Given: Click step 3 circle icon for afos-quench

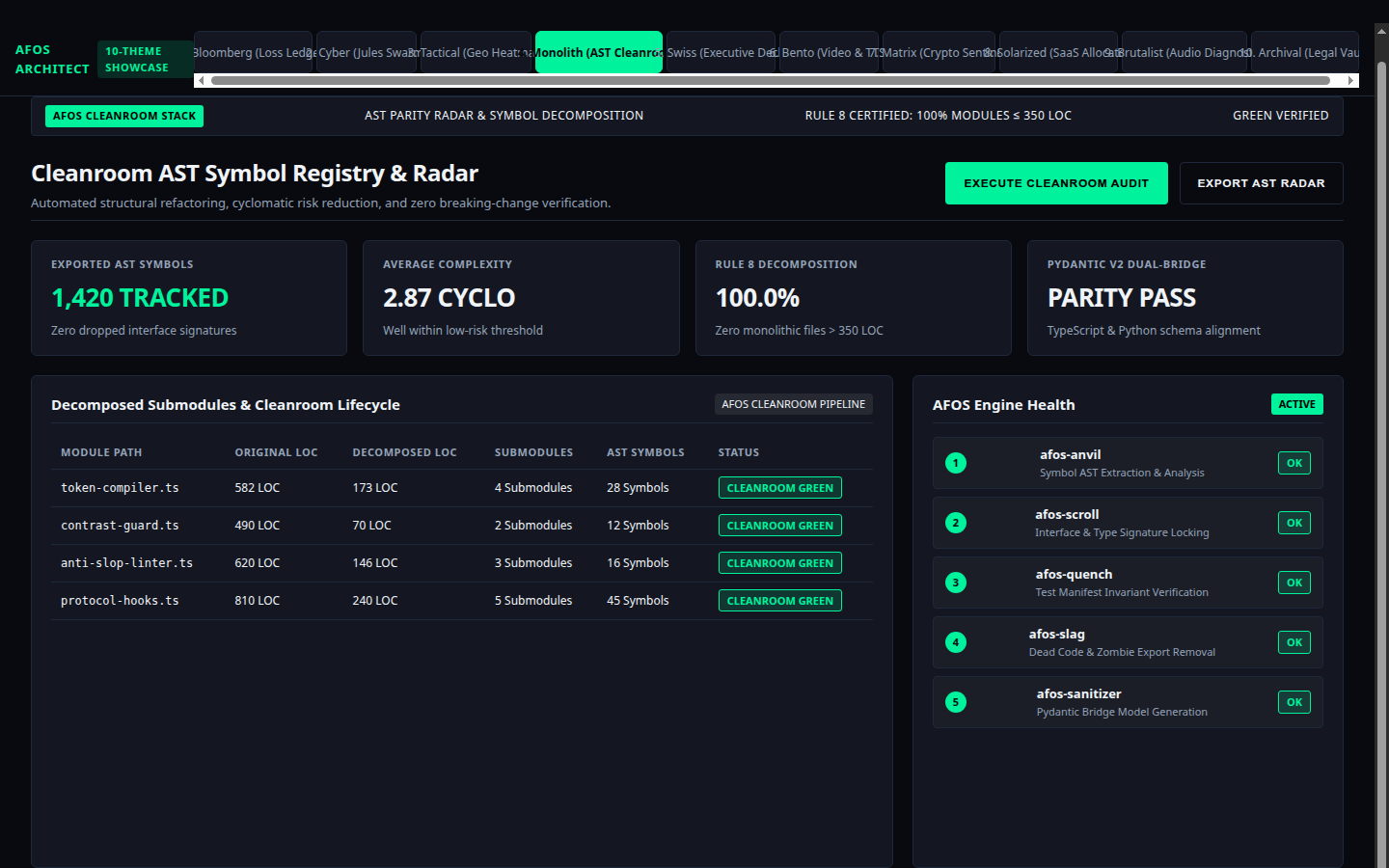Looking at the screenshot, I should [956, 583].
